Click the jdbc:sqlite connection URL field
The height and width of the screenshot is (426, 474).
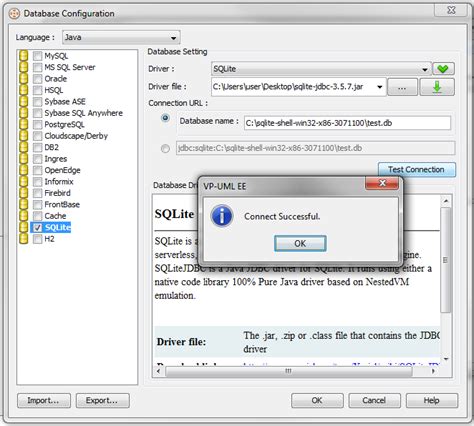click(x=315, y=148)
